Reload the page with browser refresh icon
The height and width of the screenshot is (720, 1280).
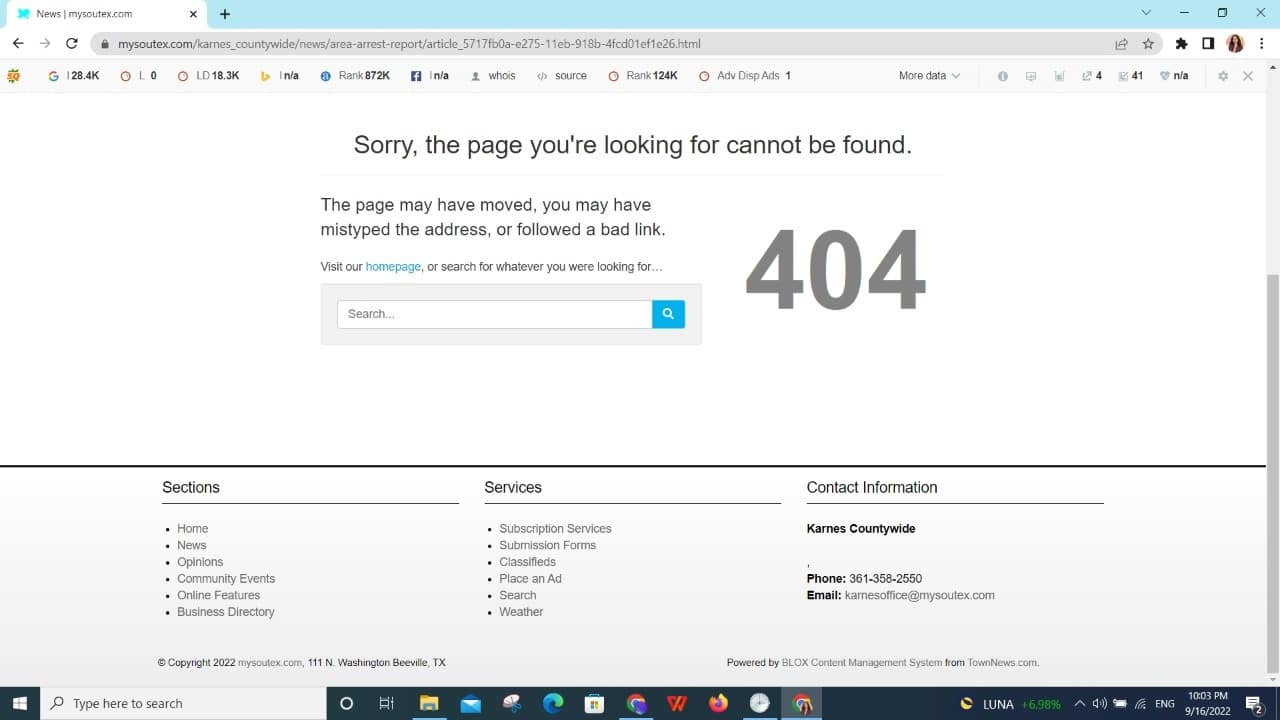pos(72,44)
